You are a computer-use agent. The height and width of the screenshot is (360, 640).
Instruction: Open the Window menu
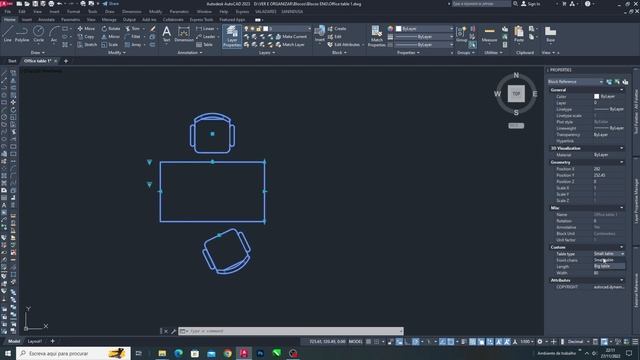coord(204,12)
